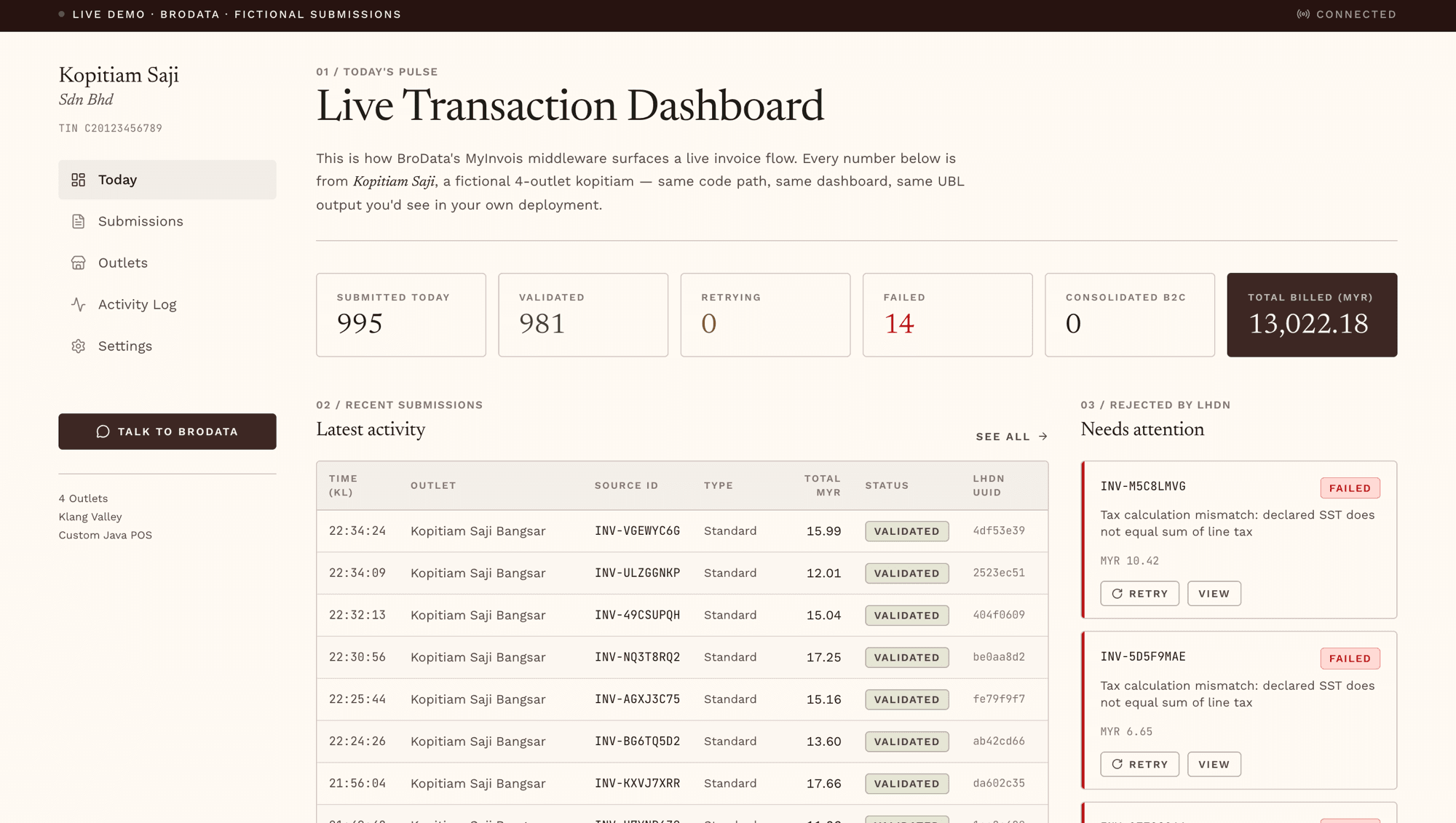Click source ID INV-BG6TQ5D2
Image resolution: width=1456 pixels, height=823 pixels.
tap(637, 742)
